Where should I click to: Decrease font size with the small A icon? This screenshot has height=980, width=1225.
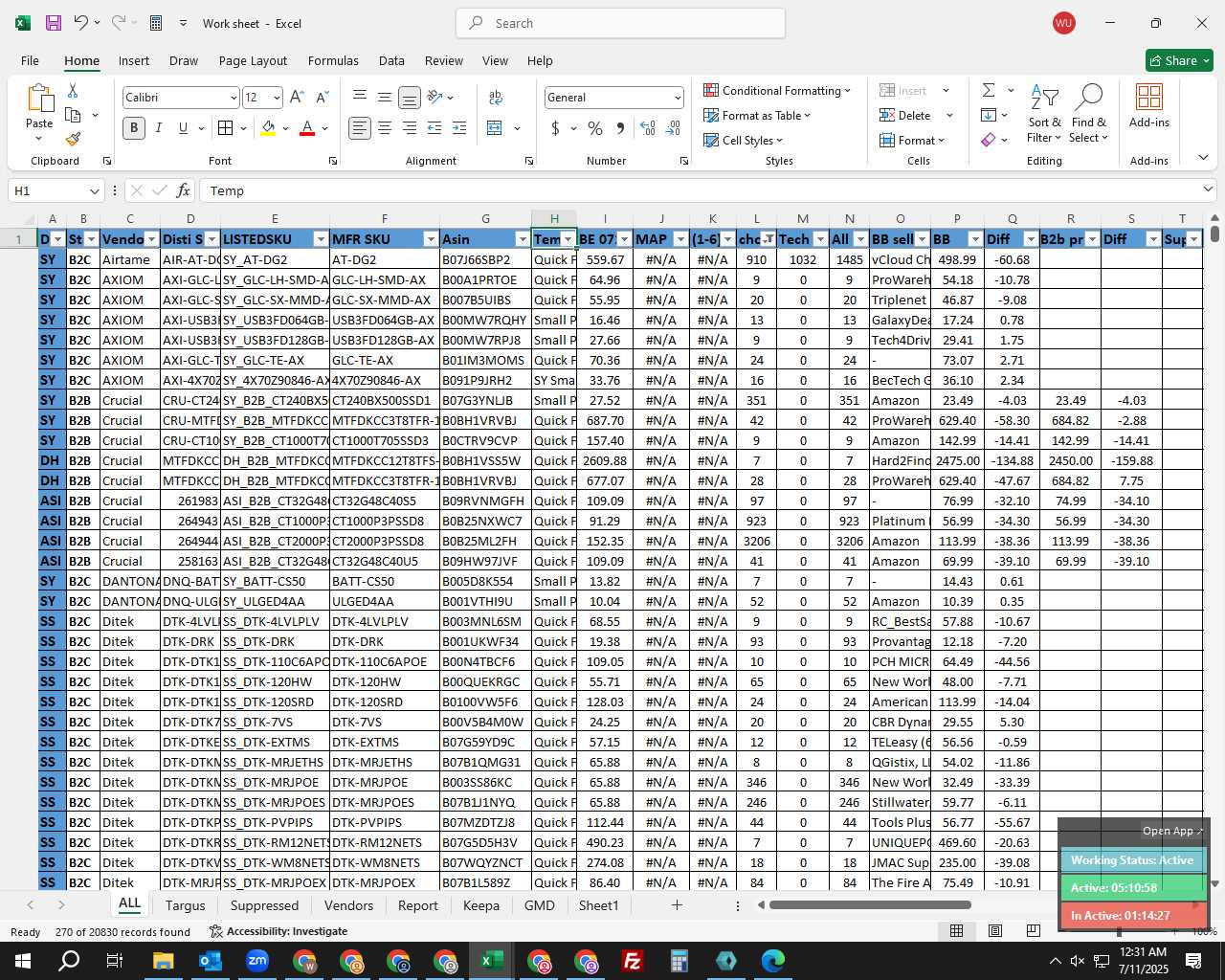click(x=322, y=98)
